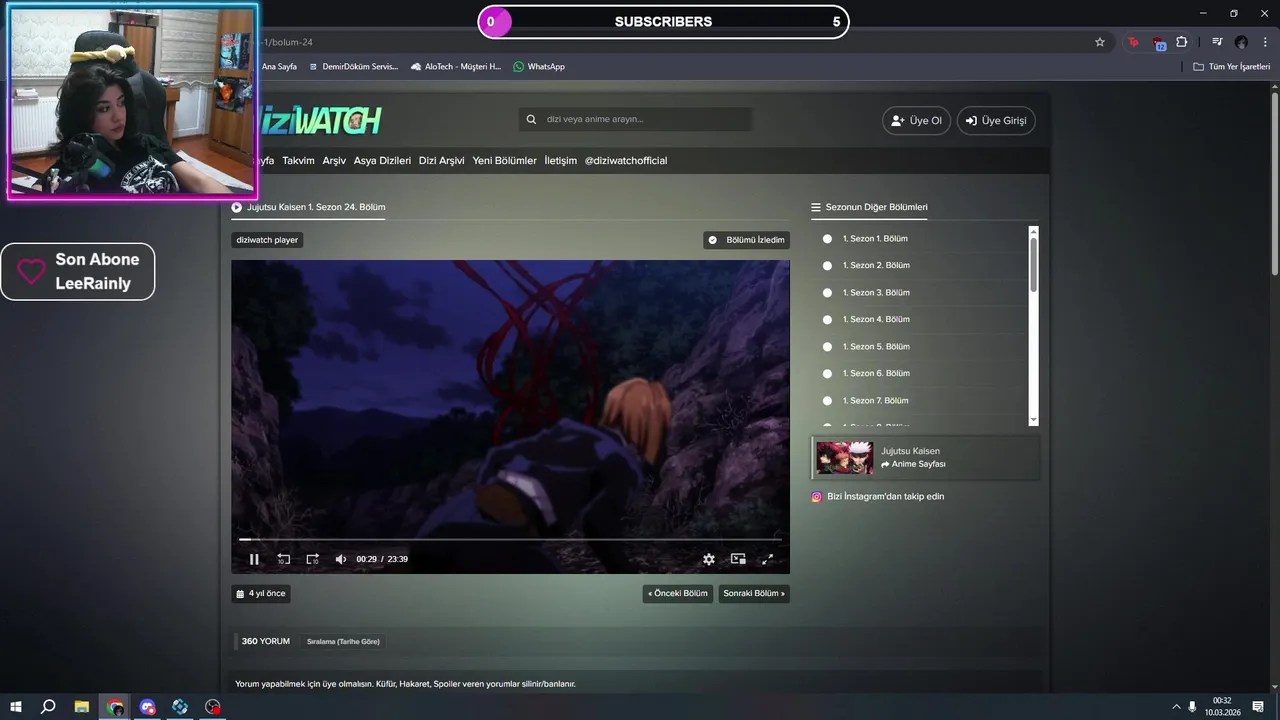
Task: Open the Dizi Arşivi menu item
Action: [441, 161]
